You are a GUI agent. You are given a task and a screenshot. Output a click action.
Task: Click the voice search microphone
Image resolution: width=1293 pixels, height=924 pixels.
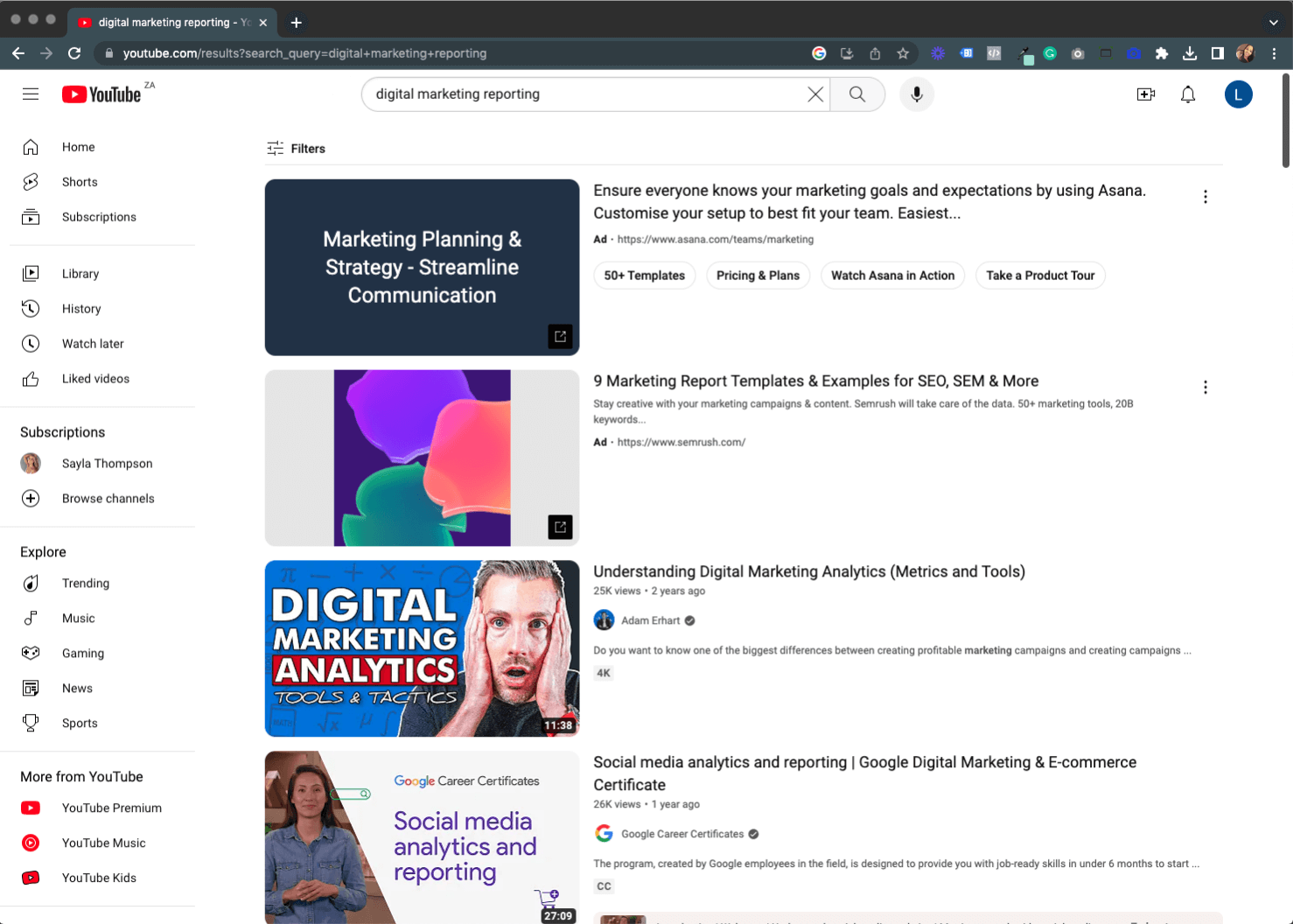pyautogui.click(x=916, y=94)
